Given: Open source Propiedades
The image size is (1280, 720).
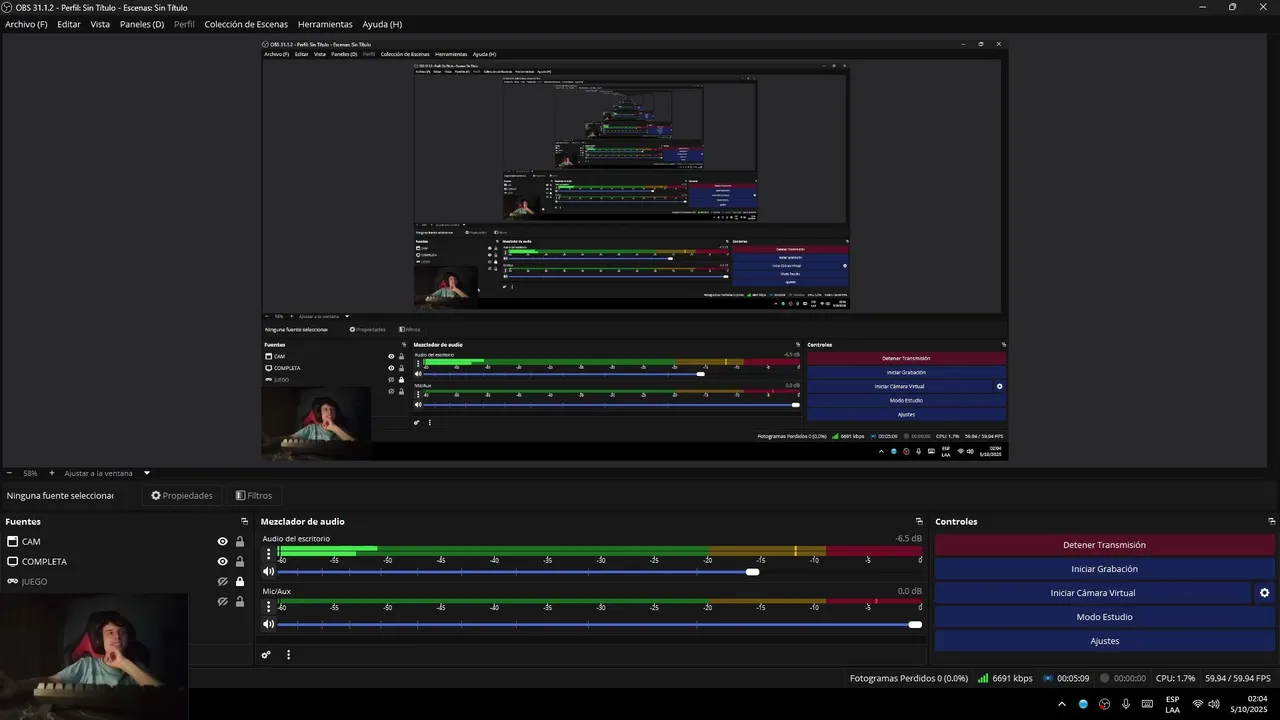Looking at the screenshot, I should click(x=182, y=495).
